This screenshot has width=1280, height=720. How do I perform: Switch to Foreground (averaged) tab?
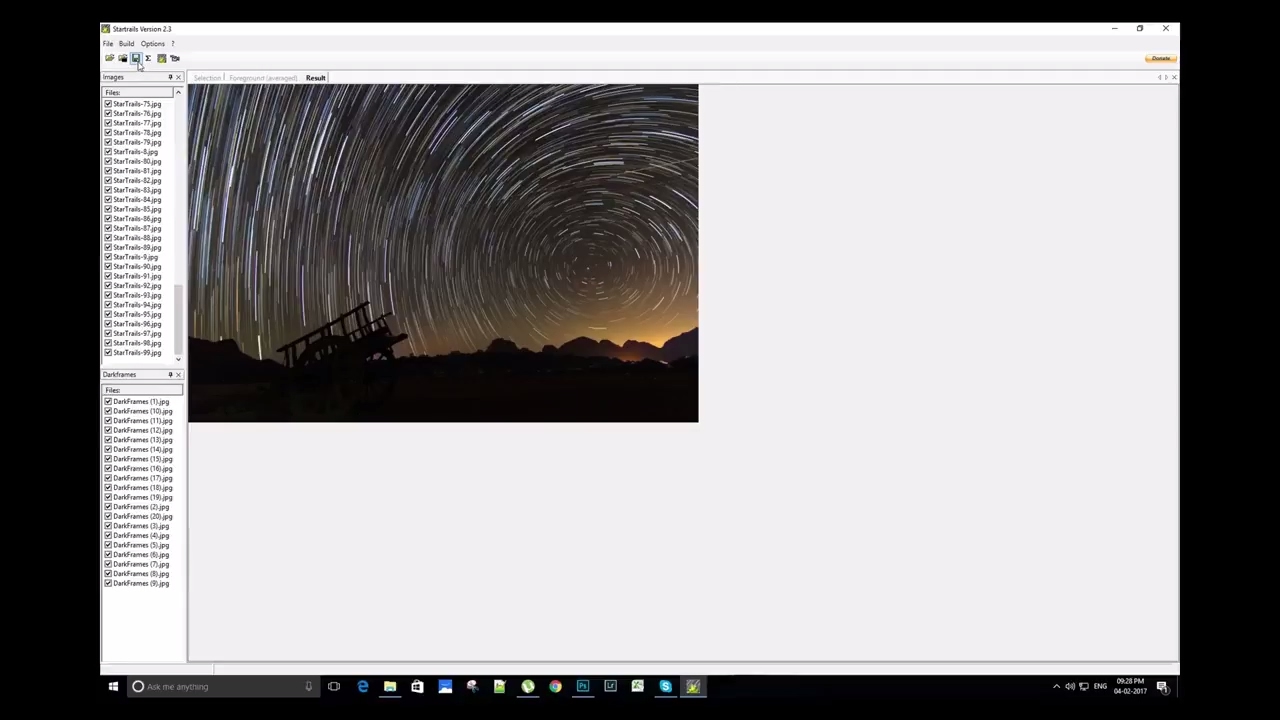pos(263,78)
